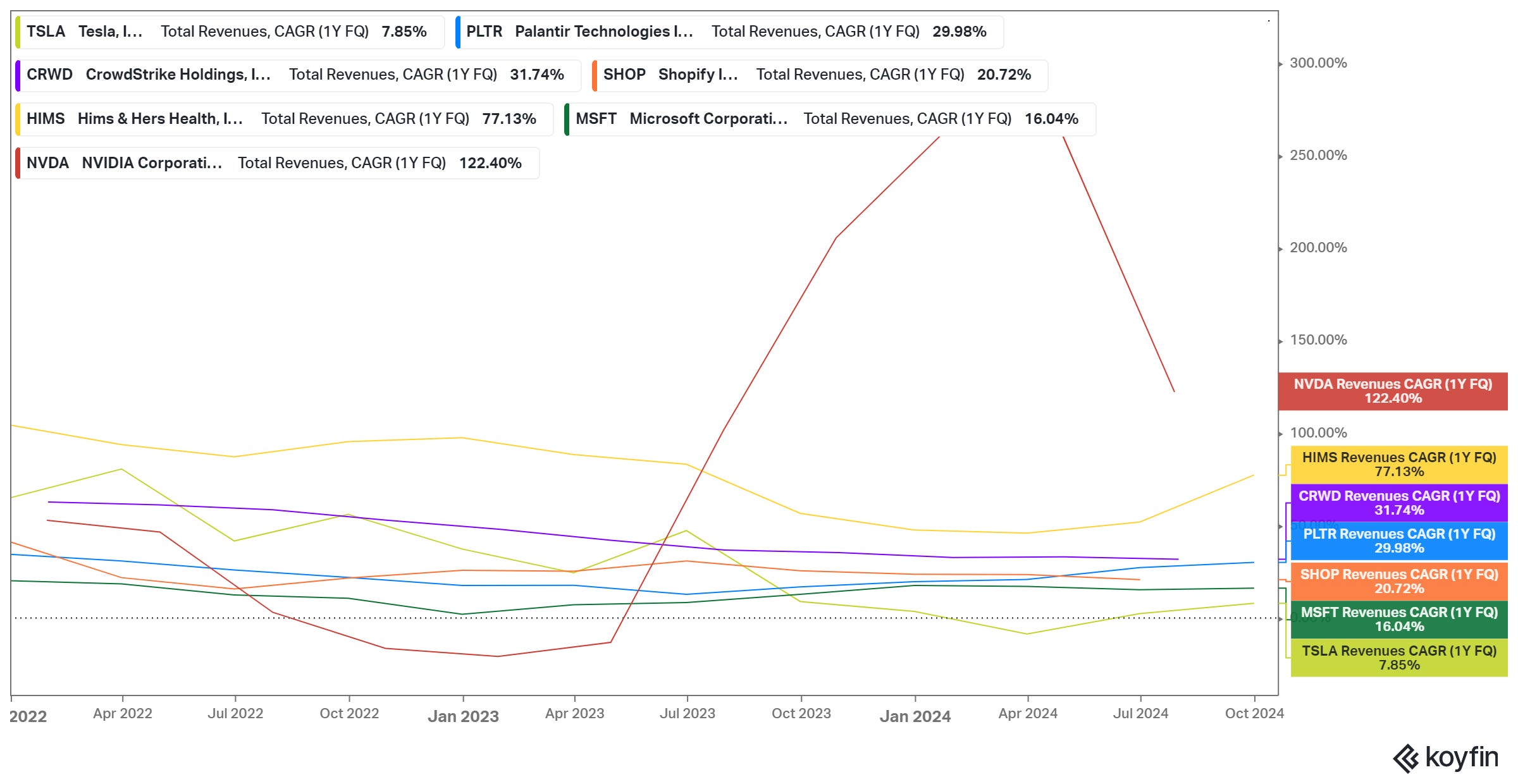Click the HIMS Hims & Hers legend entry
Viewport: 1518px width, 784px height.
click(x=284, y=119)
